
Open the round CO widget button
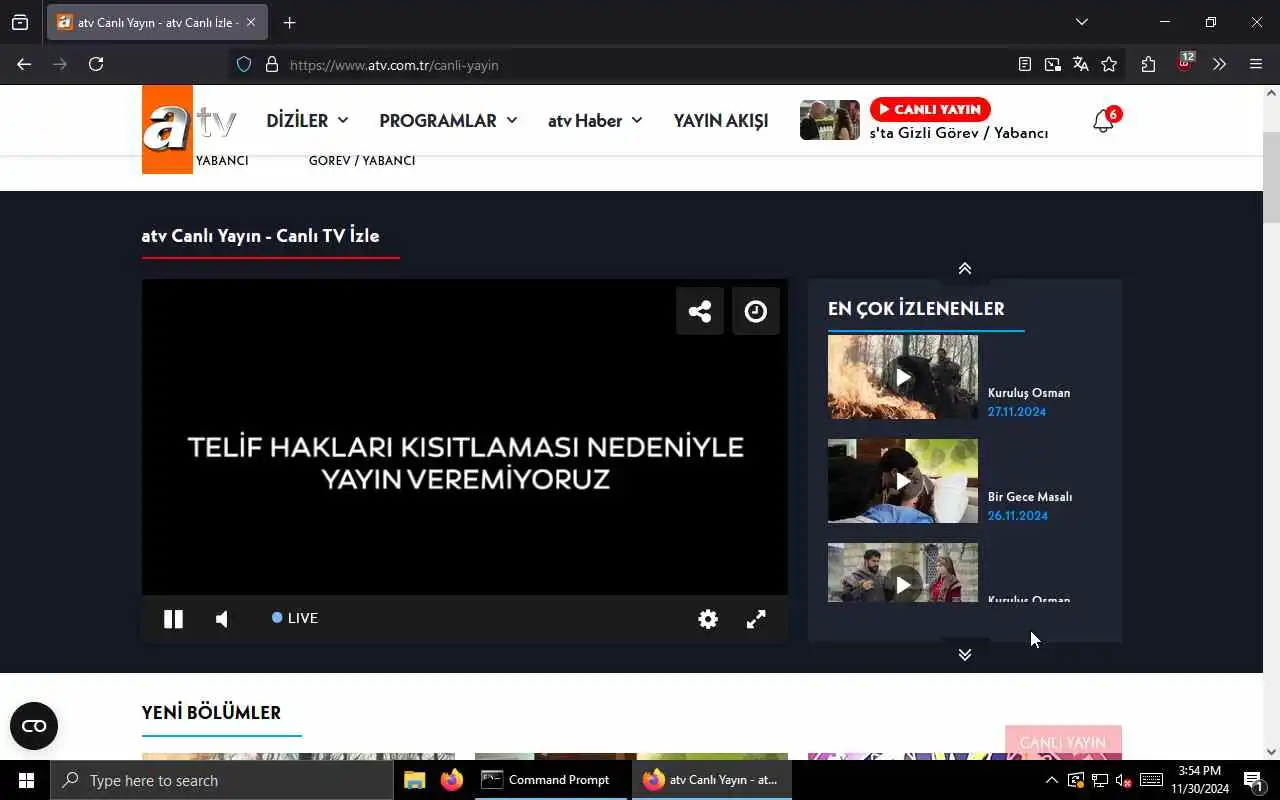click(x=34, y=726)
